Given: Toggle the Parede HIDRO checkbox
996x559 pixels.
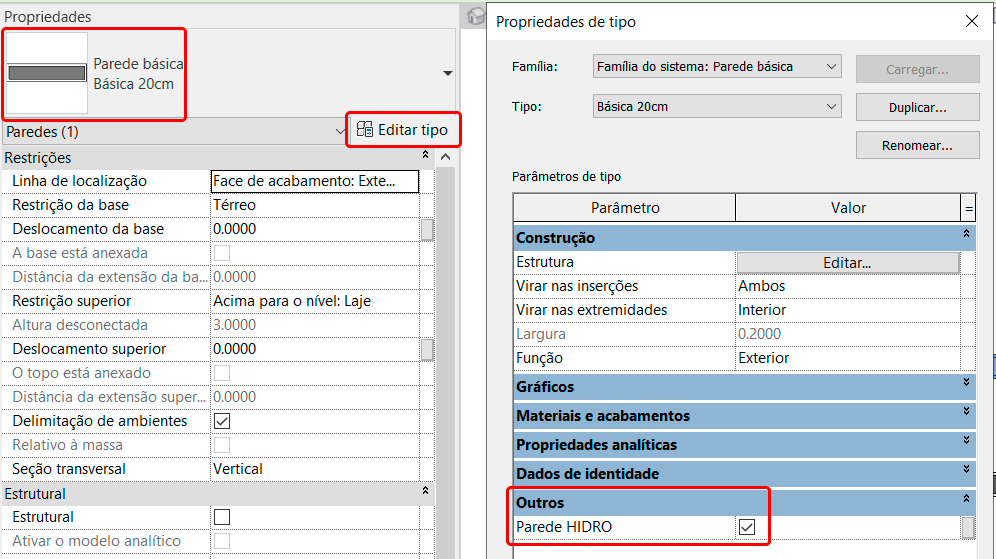Looking at the screenshot, I should (x=746, y=527).
